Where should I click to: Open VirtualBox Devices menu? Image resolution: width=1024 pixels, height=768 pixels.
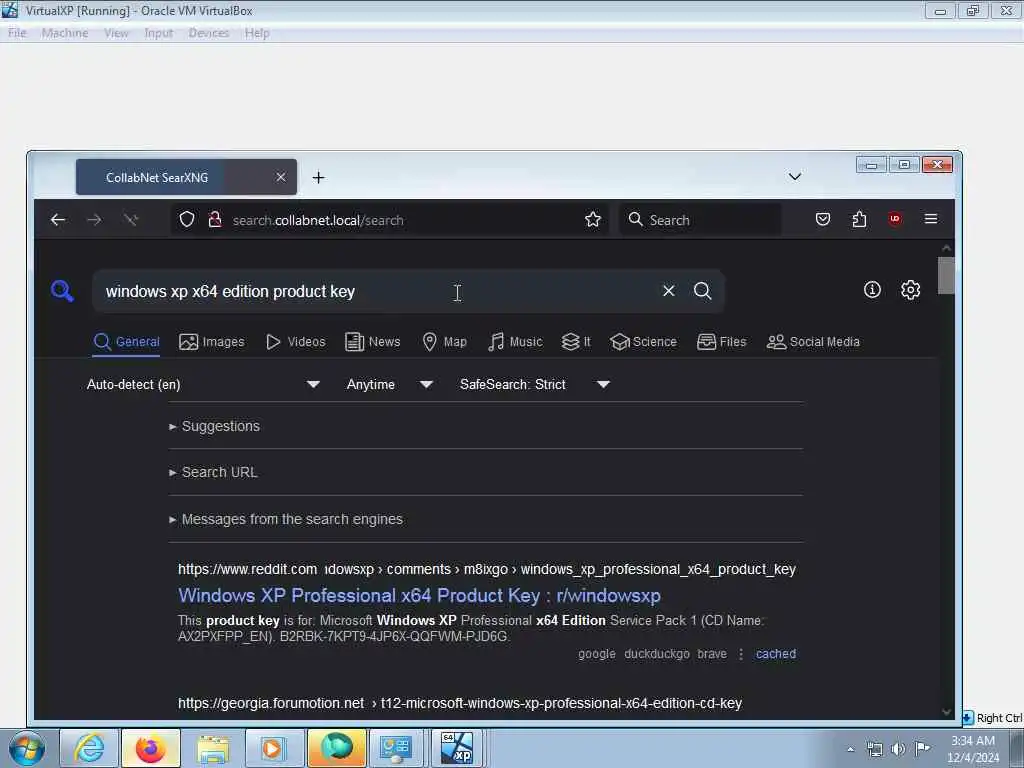(208, 33)
